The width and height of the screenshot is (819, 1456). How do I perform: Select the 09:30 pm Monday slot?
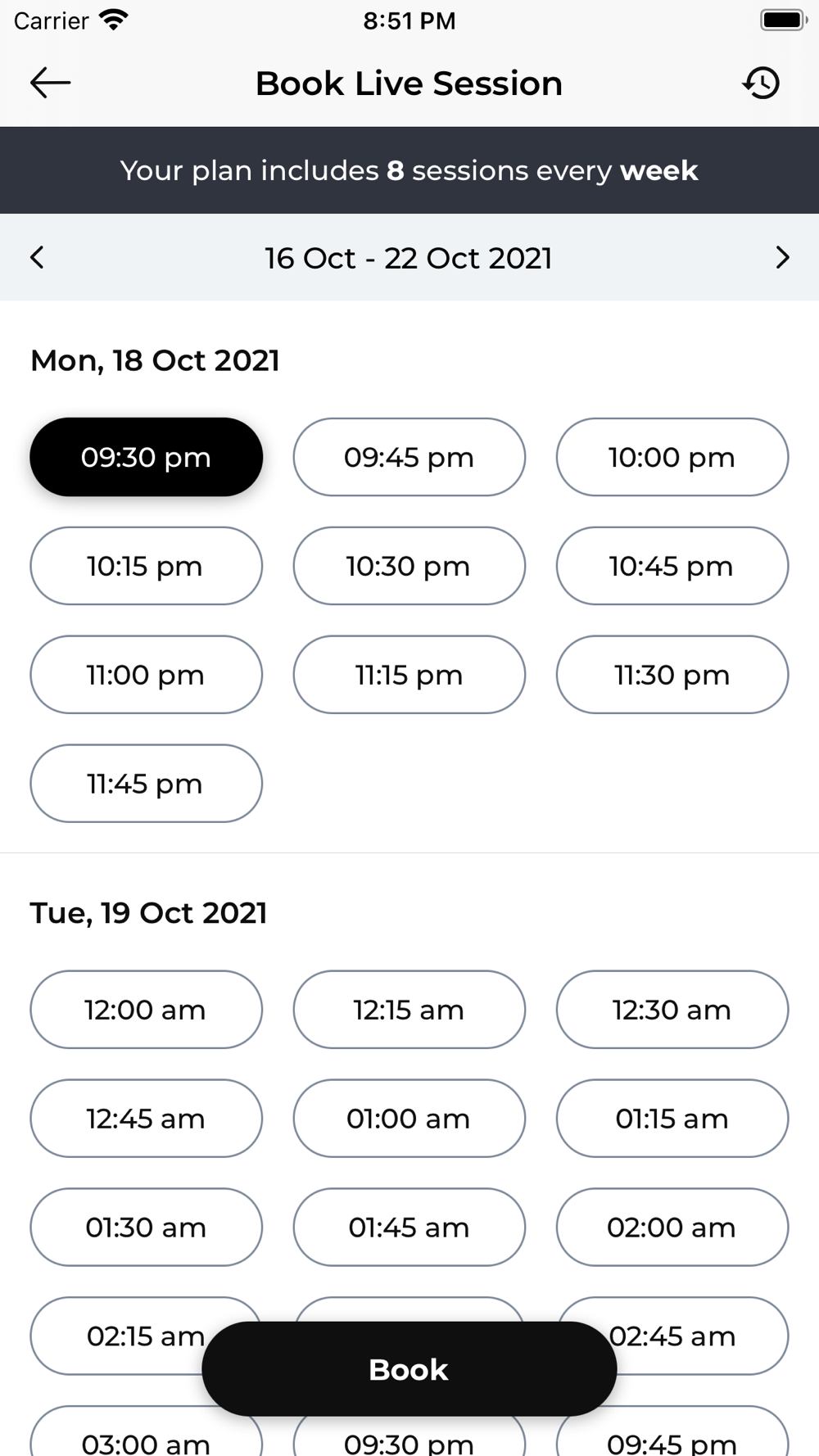[x=147, y=457]
